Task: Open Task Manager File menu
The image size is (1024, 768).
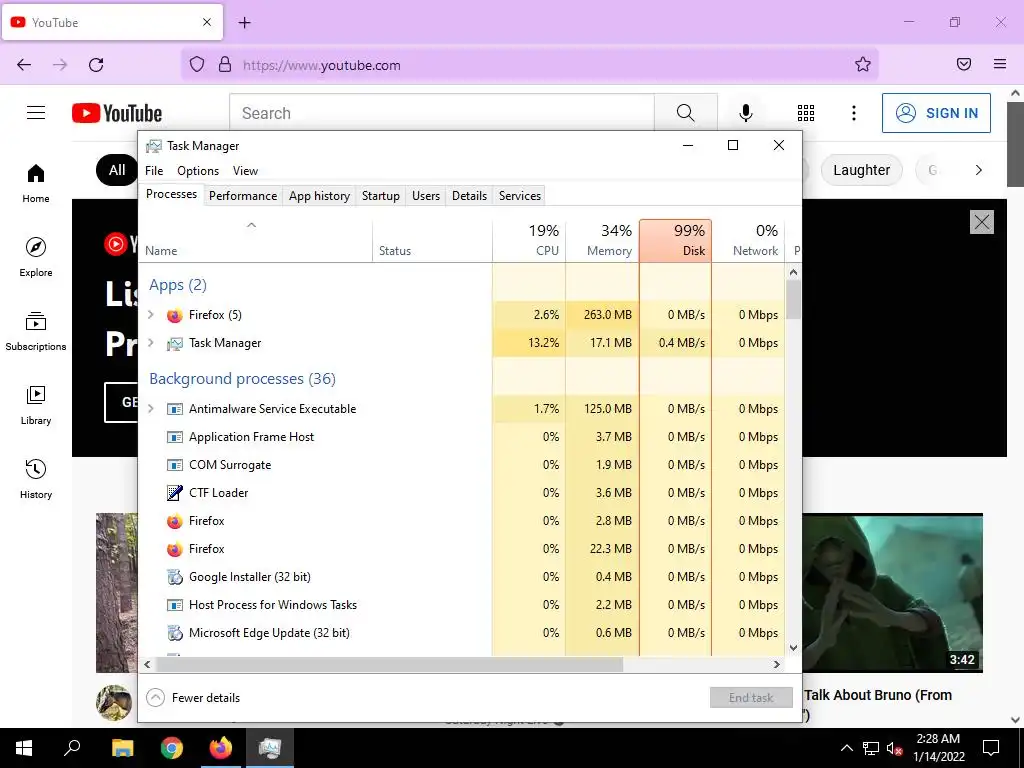Action: tap(154, 170)
